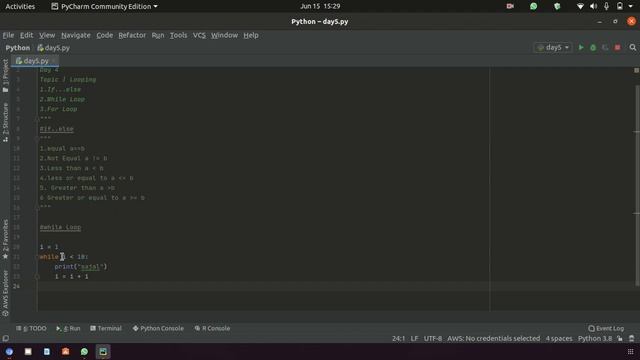Open Search Everywhere magnifier icon

point(633,48)
